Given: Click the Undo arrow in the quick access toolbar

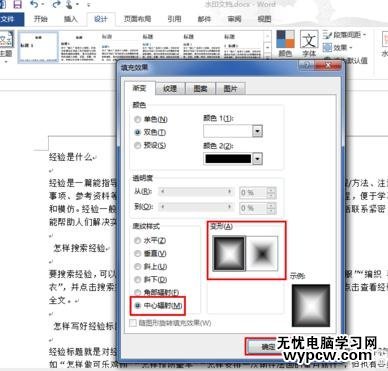Looking at the screenshot, I should (34, 4).
